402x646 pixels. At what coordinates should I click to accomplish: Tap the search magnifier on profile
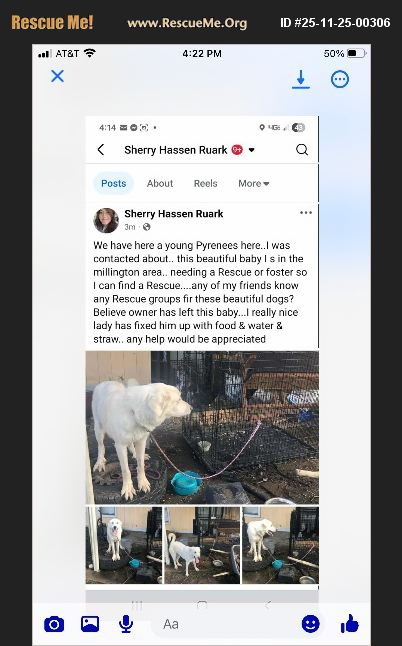302,150
